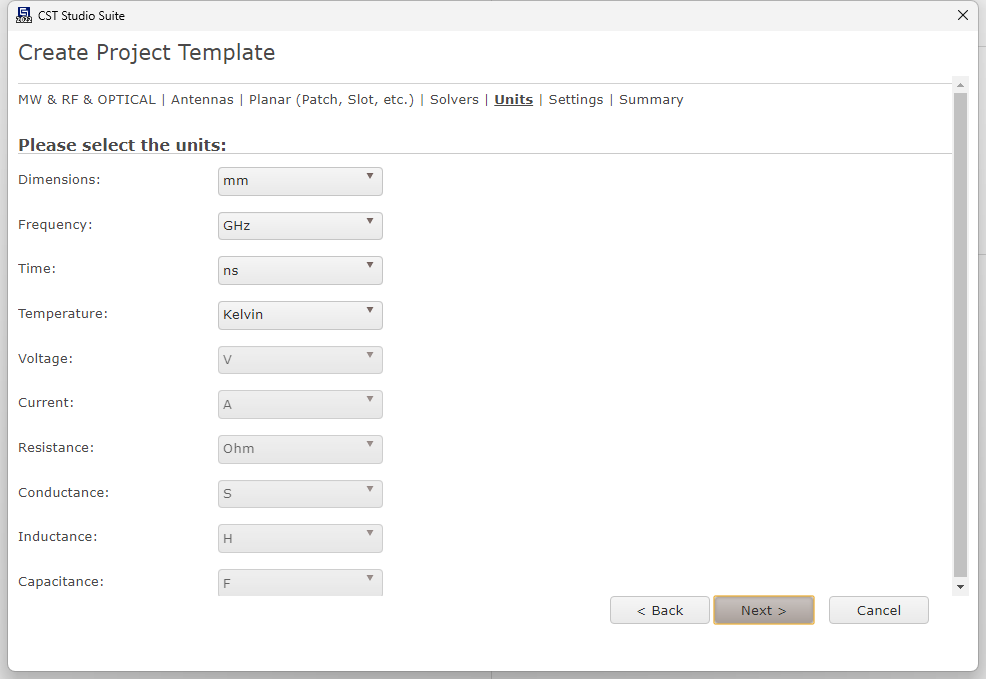Click the Dimensions label
This screenshot has height=679, width=986.
[x=59, y=180]
